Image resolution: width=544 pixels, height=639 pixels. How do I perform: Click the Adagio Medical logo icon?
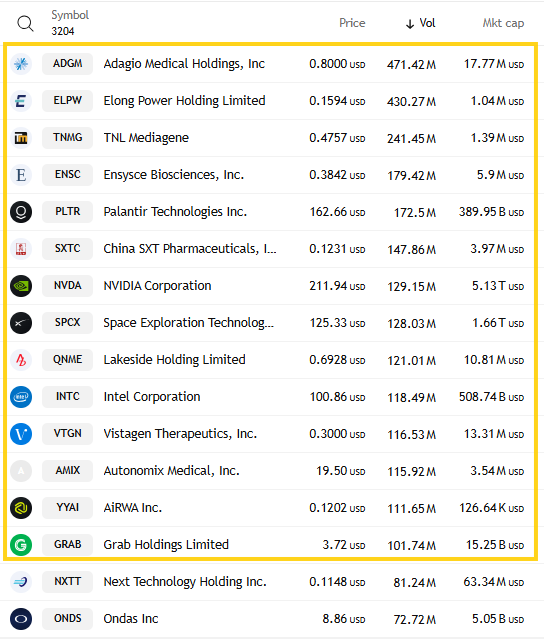(x=21, y=64)
